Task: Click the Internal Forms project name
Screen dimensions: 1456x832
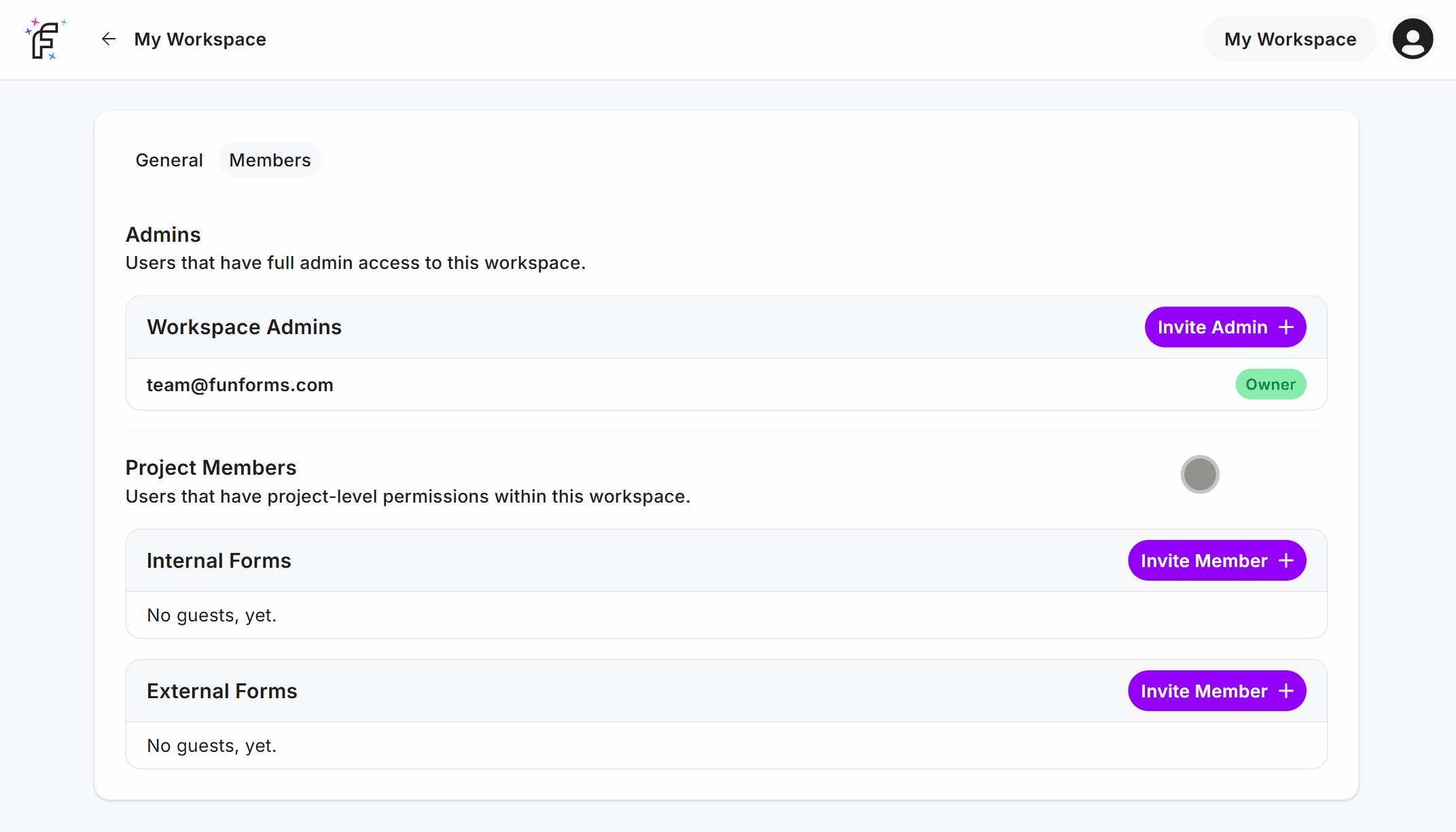Action: tap(219, 561)
